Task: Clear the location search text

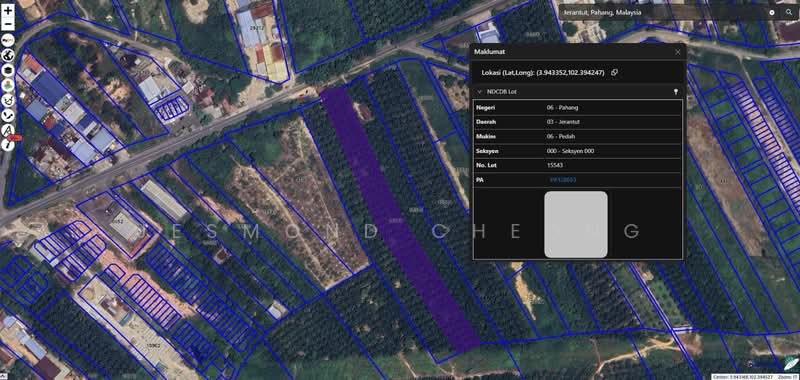Action: 772,12
